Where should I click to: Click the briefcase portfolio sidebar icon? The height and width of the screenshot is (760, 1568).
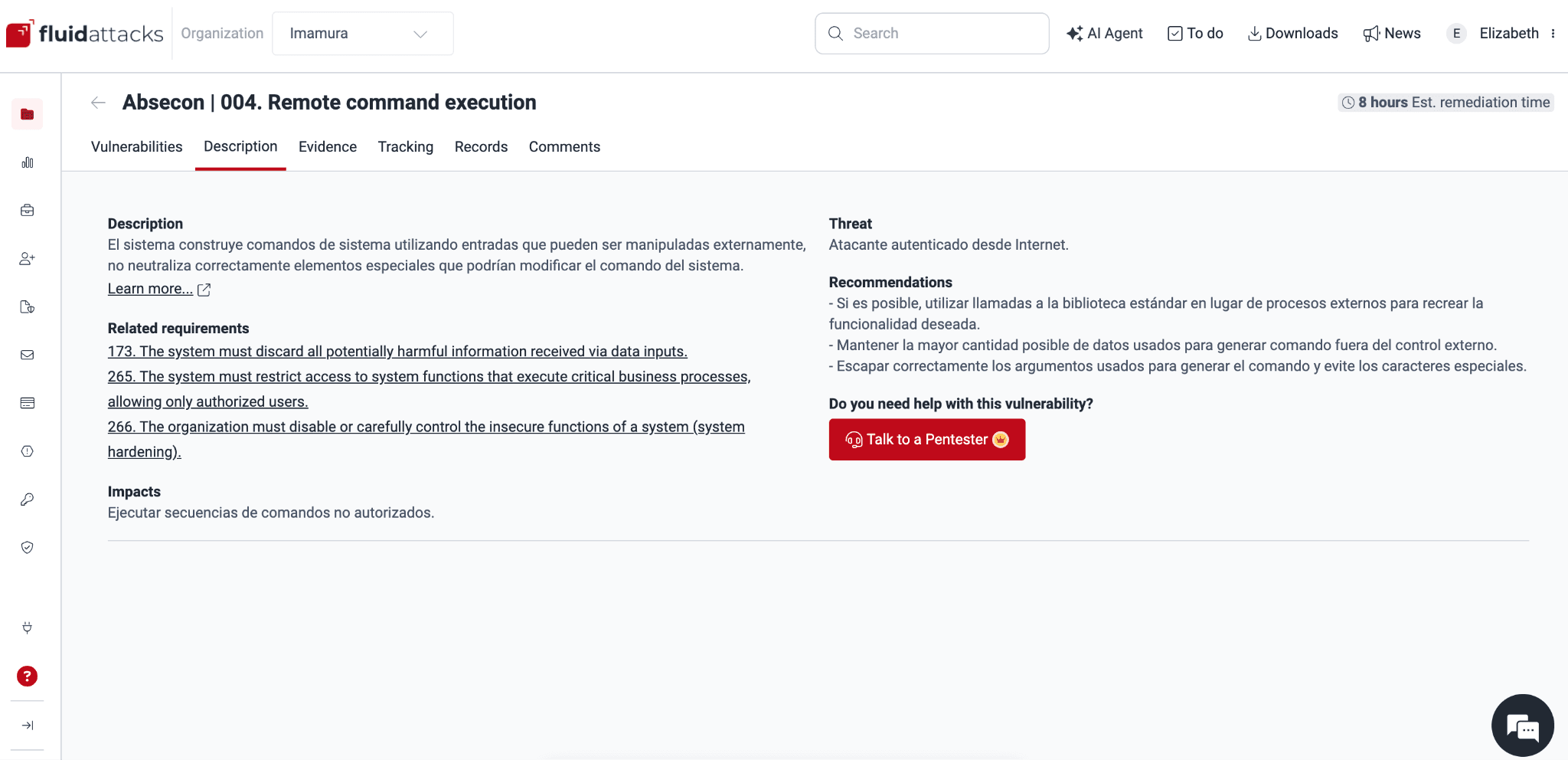tap(28, 211)
